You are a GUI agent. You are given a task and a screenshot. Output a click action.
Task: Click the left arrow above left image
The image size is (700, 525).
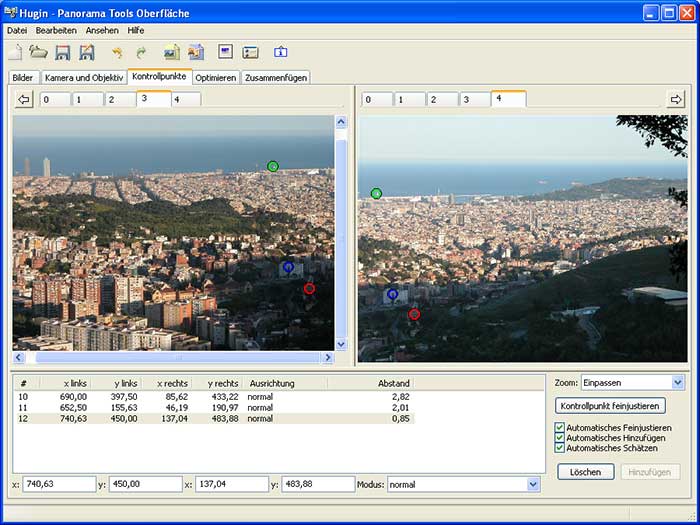click(x=24, y=99)
